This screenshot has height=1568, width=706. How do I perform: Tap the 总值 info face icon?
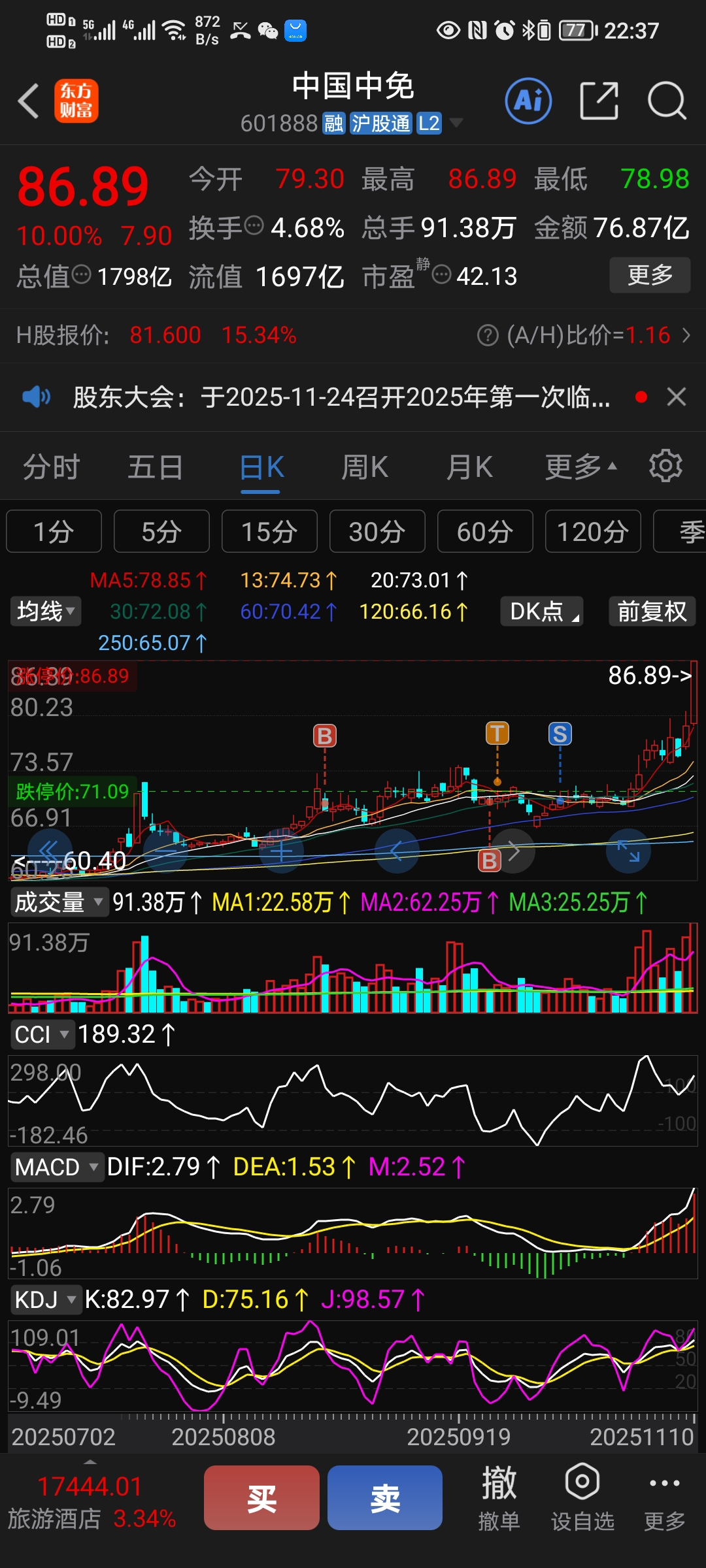(x=81, y=275)
